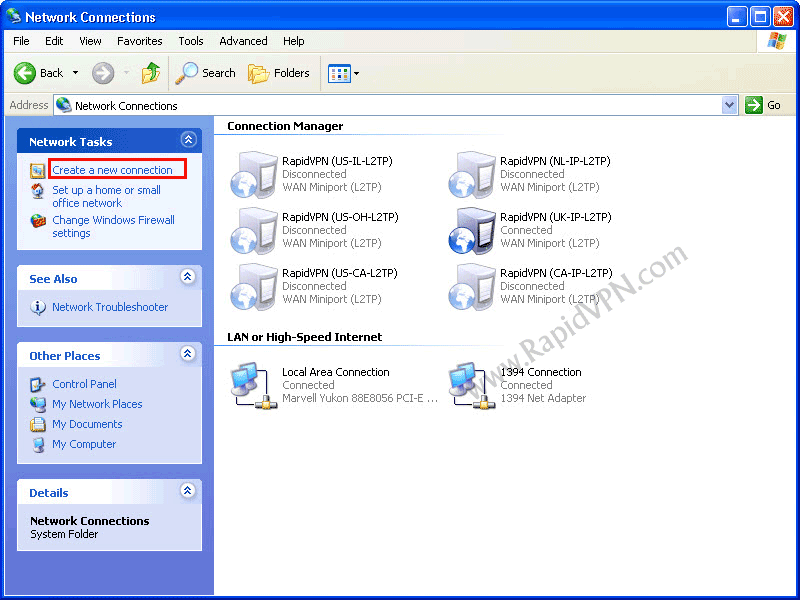This screenshot has height=600, width=800.
Task: Open the Back history dropdown arrow
Action: pos(76,73)
